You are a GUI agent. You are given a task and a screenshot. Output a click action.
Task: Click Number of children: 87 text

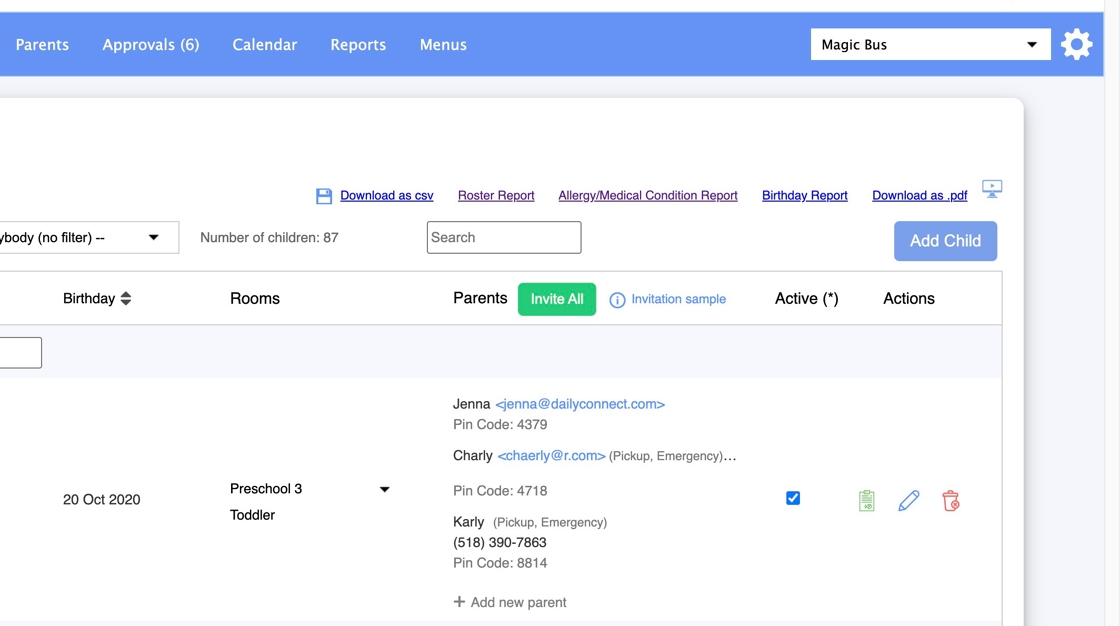[269, 237]
